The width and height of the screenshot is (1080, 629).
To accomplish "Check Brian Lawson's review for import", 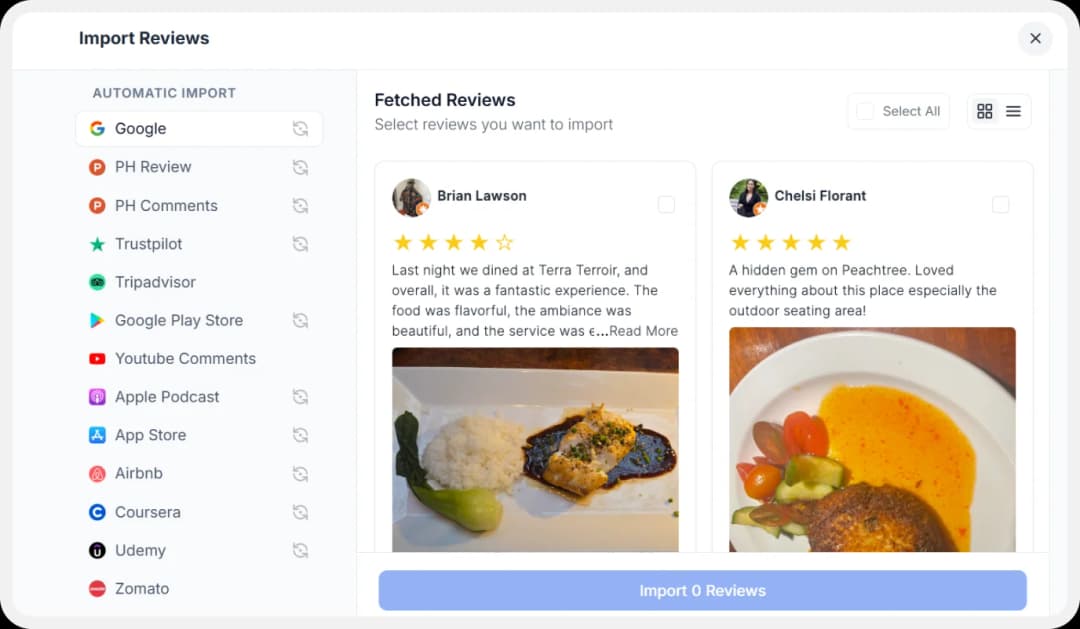I will click(666, 204).
